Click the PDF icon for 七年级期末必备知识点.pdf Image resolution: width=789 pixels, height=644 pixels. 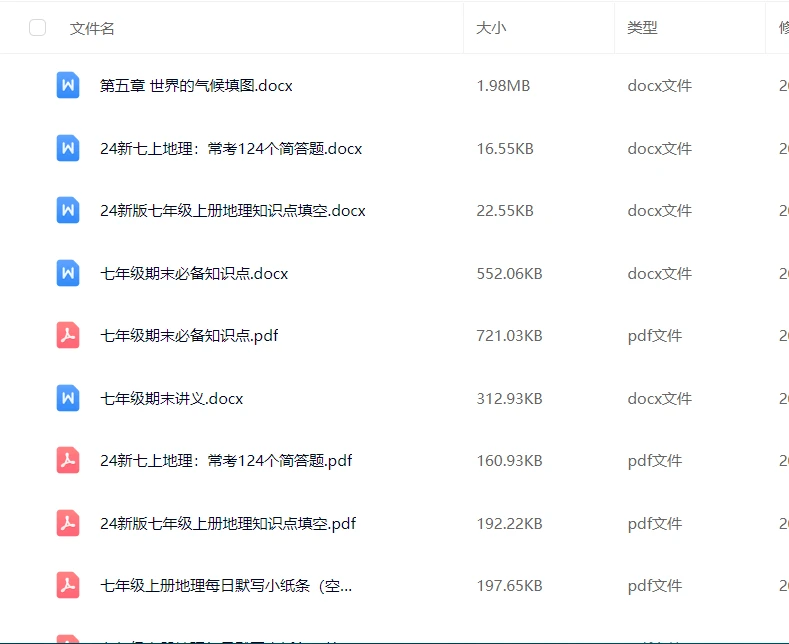(68, 335)
